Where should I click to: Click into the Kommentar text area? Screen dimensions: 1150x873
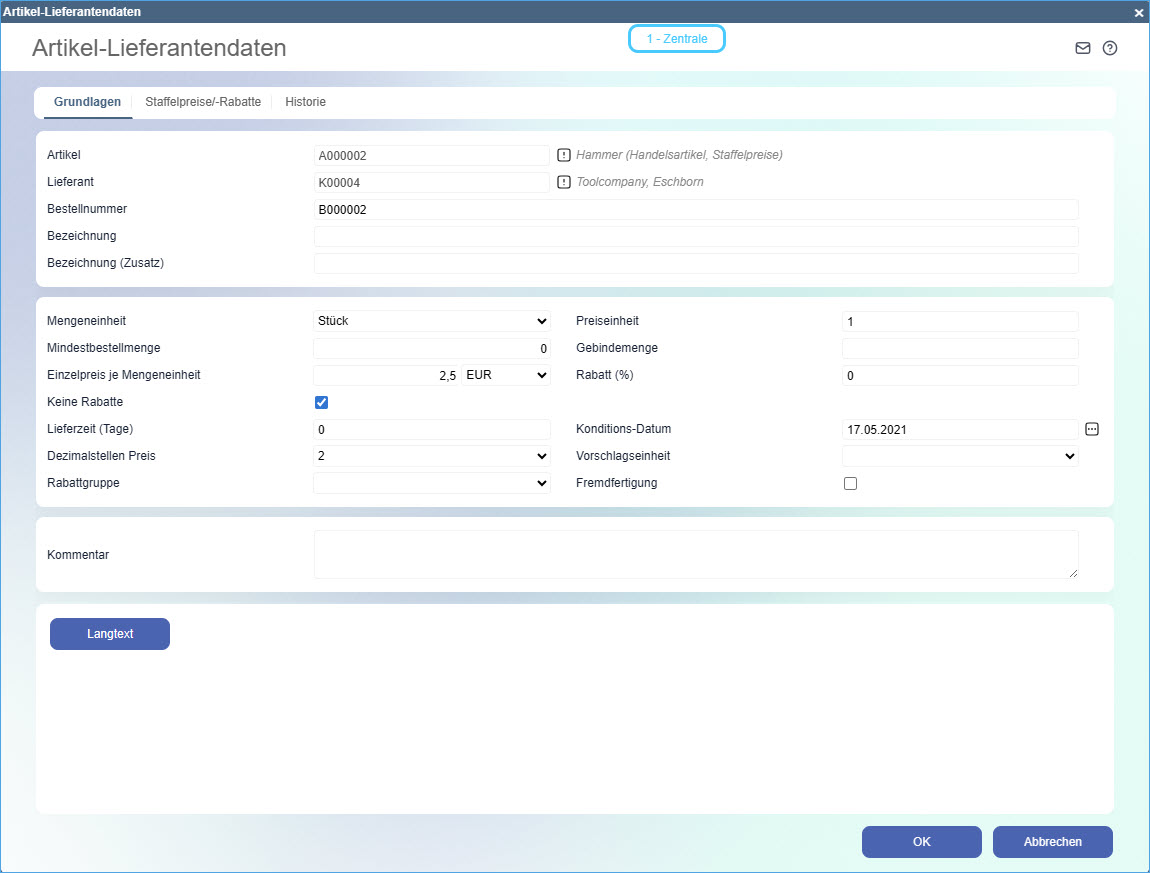695,554
